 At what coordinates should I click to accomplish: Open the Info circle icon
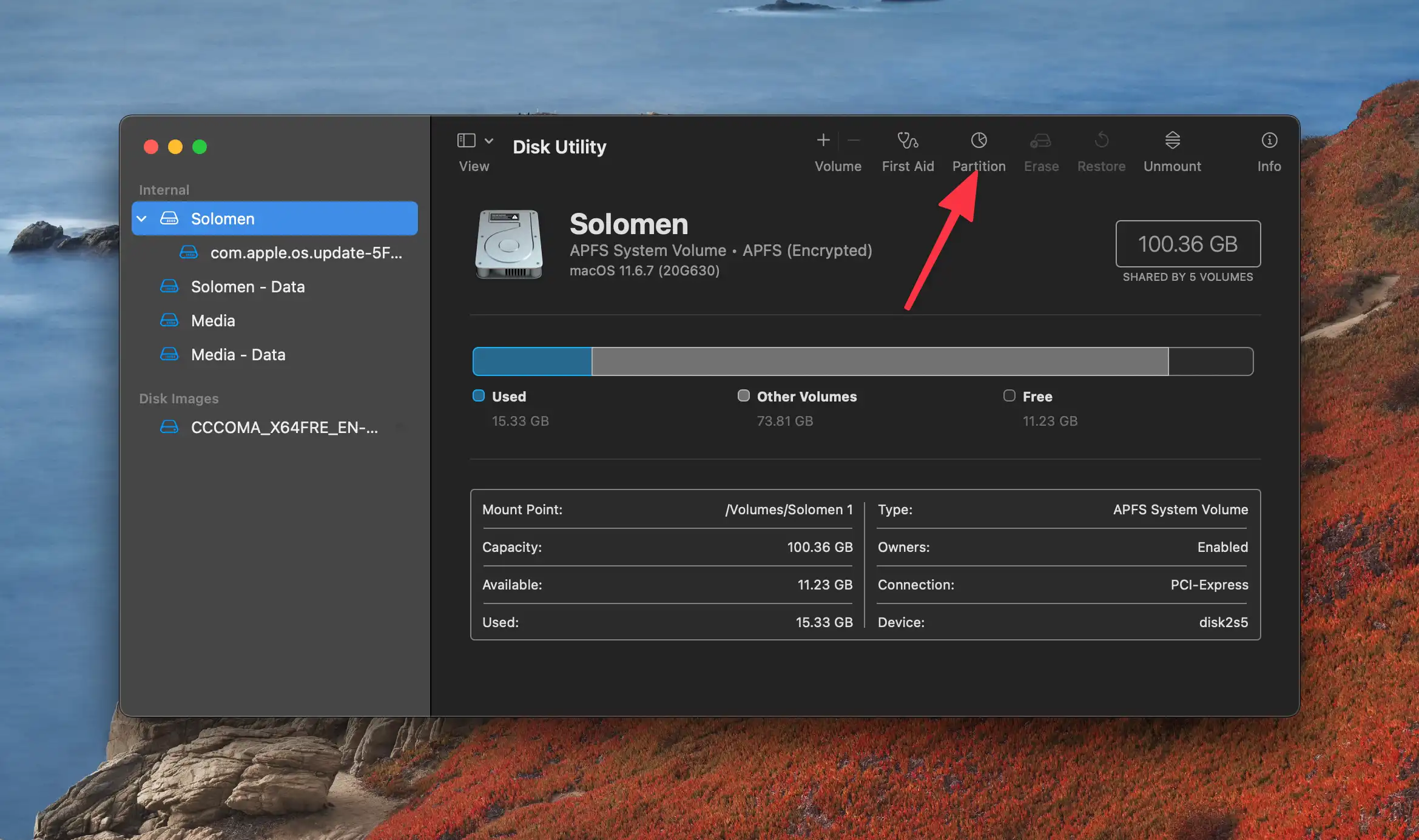[1269, 140]
